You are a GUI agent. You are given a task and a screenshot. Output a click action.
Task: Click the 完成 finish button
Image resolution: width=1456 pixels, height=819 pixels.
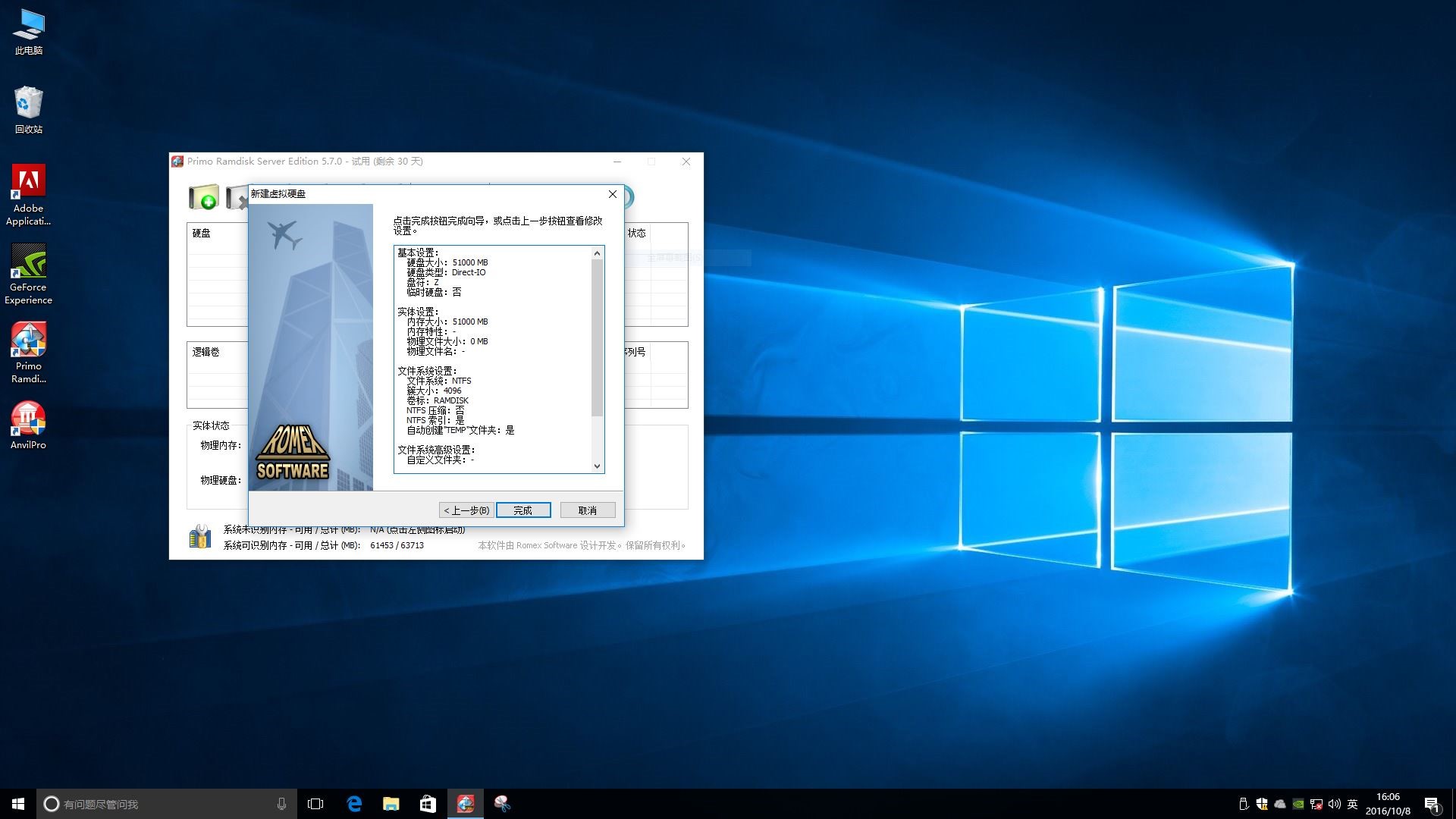click(x=523, y=510)
